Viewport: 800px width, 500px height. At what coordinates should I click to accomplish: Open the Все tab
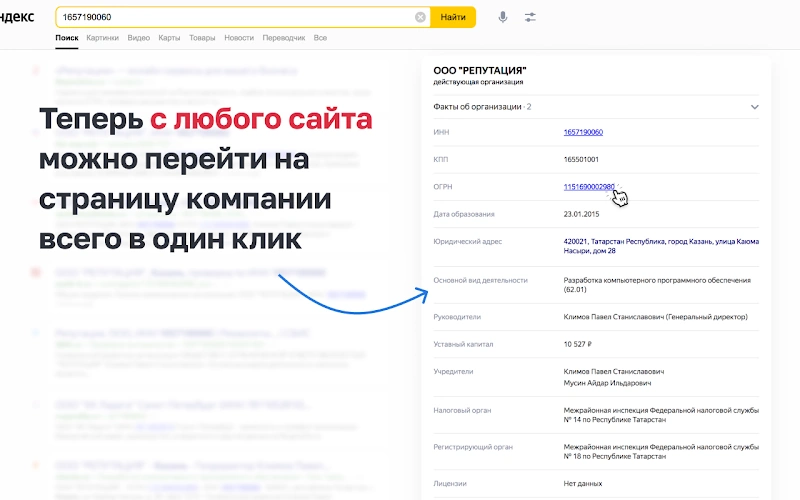(320, 38)
